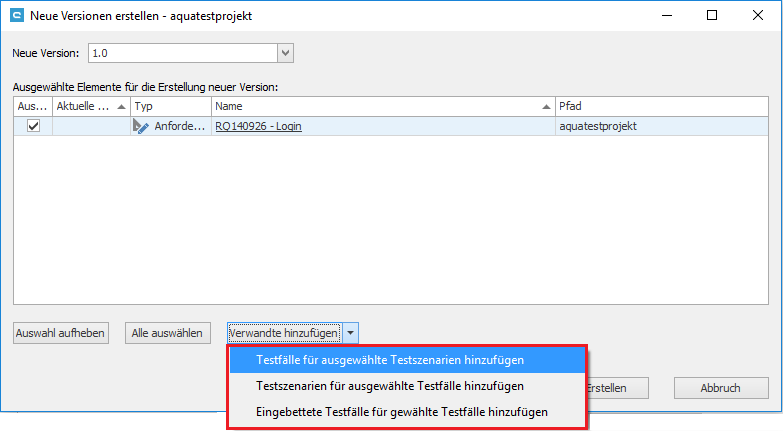Close the dialog with the X button
This screenshot has width=783, height=431.
pyautogui.click(x=757, y=16)
